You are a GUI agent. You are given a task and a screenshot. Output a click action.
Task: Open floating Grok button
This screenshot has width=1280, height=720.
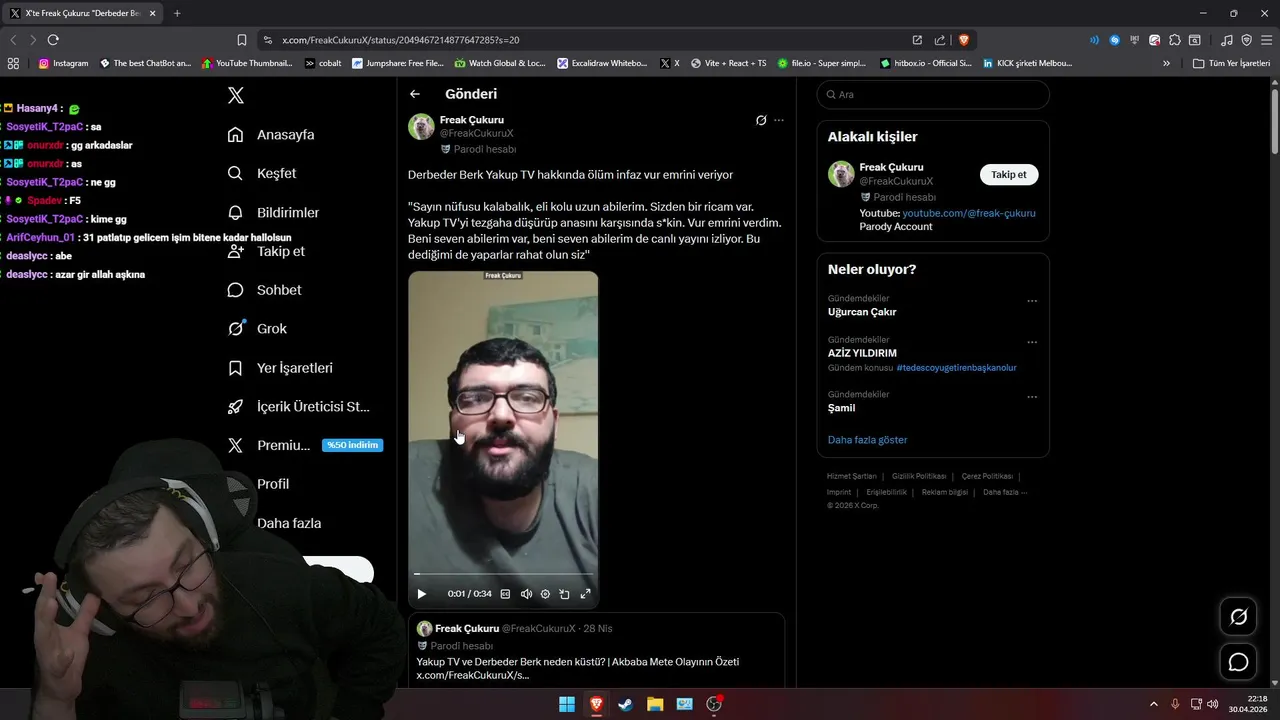(x=1238, y=617)
